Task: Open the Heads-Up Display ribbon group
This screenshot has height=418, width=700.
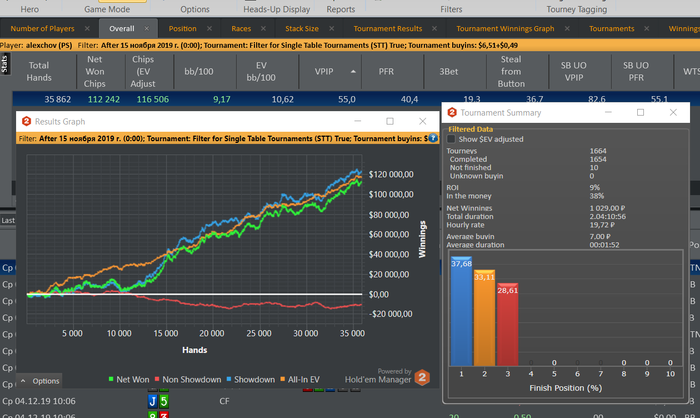Action: click(276, 9)
